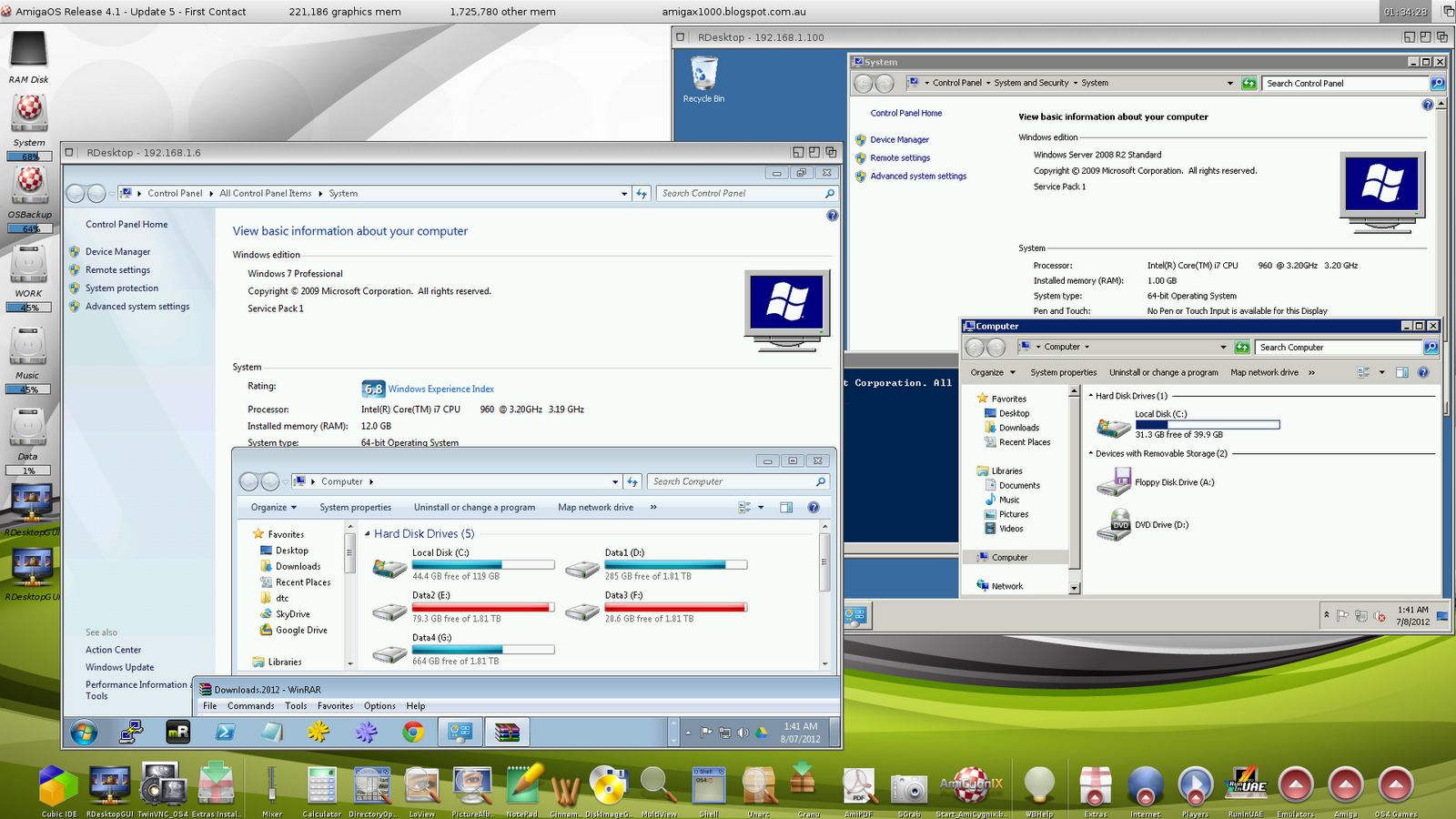Click Remote settings in server System window

pos(900,158)
